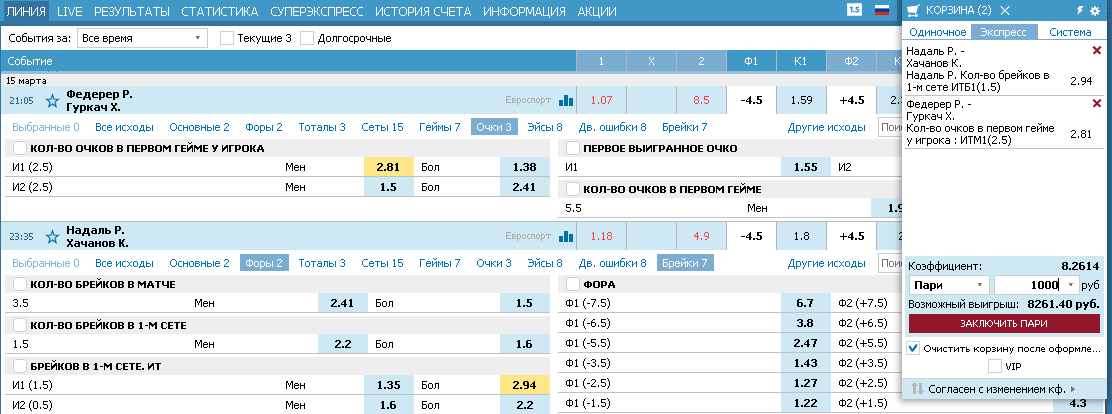
Task: Check the Кол-во брейков в матче box
Action: pos(20,284)
